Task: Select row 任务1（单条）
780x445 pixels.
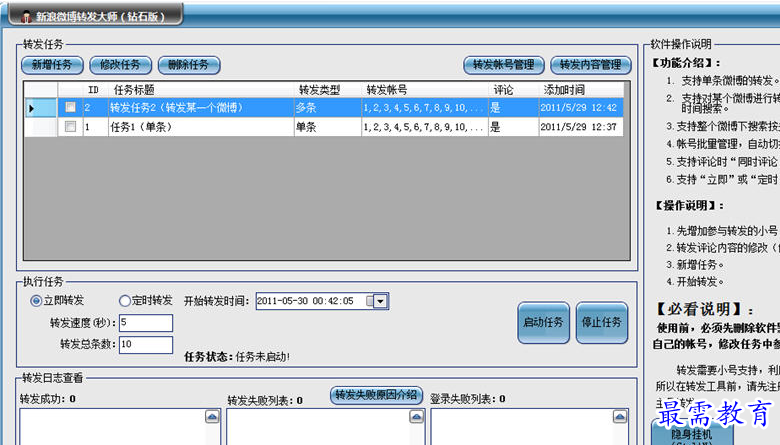Action: (323, 127)
